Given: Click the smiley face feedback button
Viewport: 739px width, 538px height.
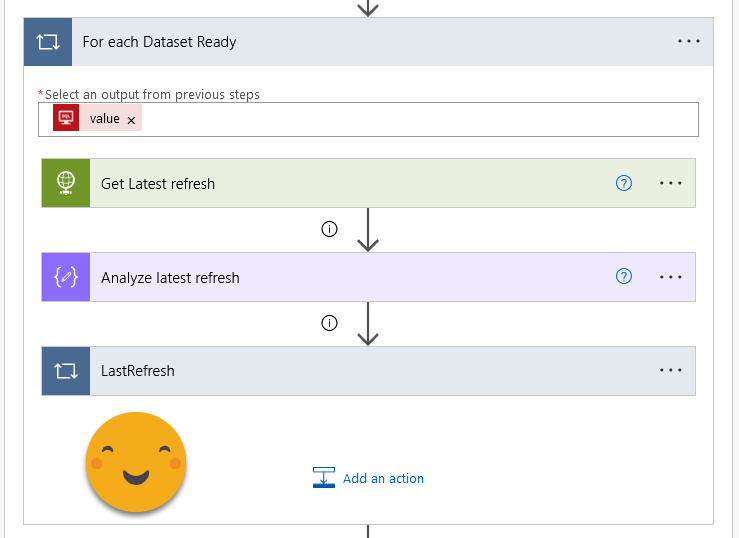Looking at the screenshot, I should click(x=136, y=462).
